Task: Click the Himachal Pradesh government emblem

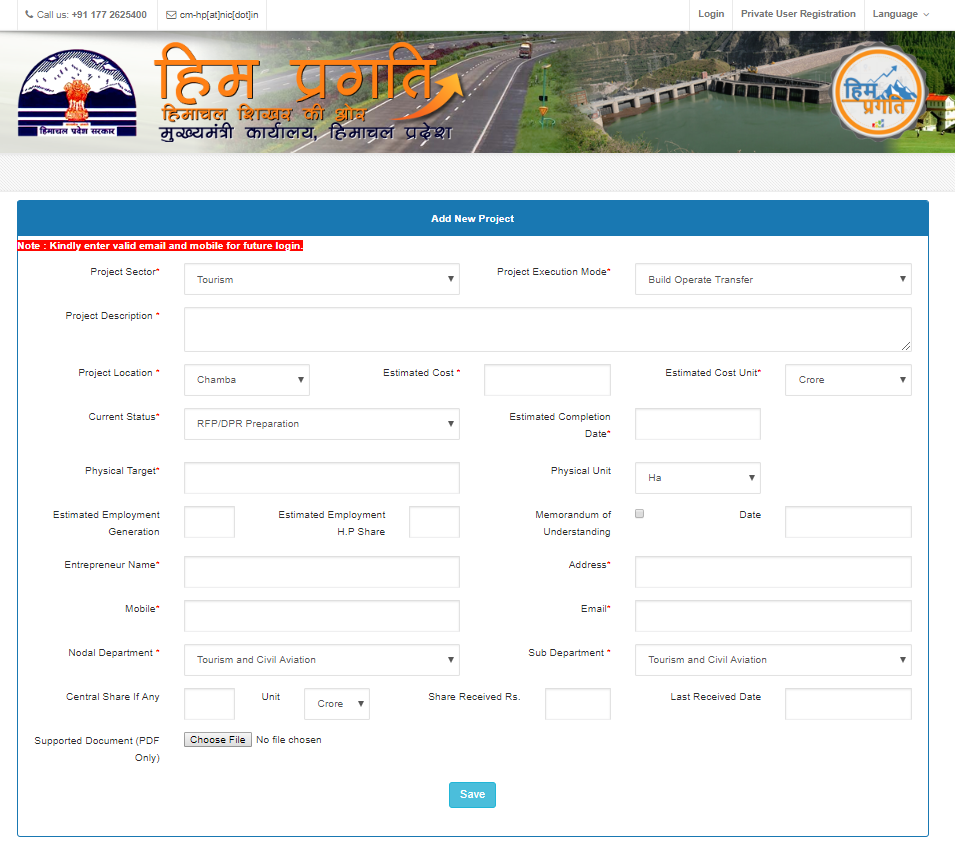Action: click(67, 93)
